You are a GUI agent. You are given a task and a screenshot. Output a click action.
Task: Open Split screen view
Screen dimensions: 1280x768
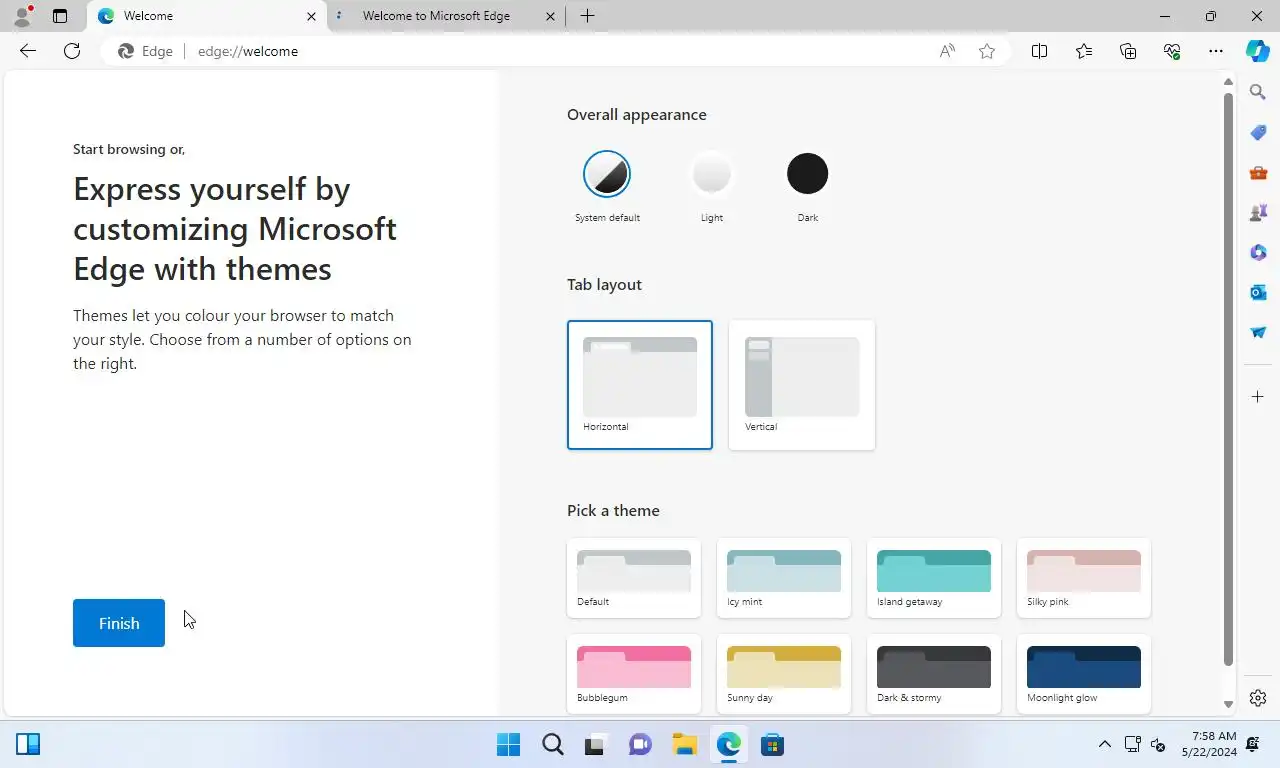coord(1039,51)
